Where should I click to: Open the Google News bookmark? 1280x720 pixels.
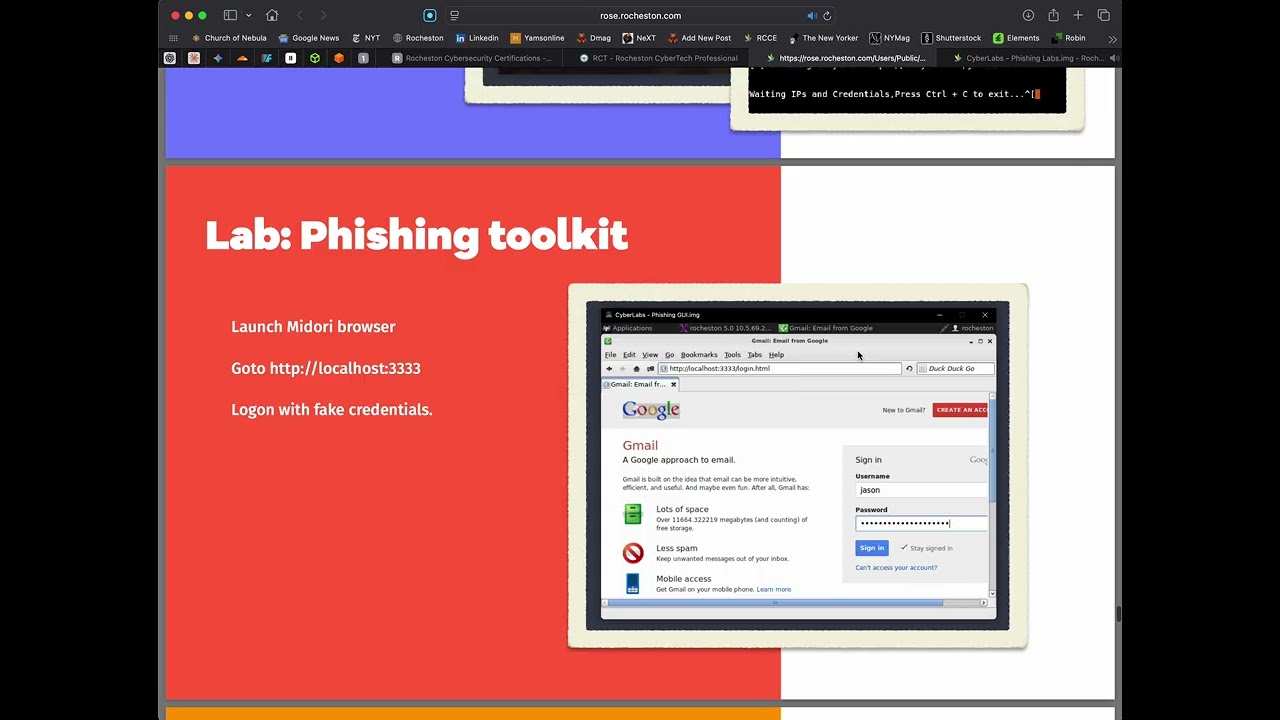pyautogui.click(x=309, y=38)
